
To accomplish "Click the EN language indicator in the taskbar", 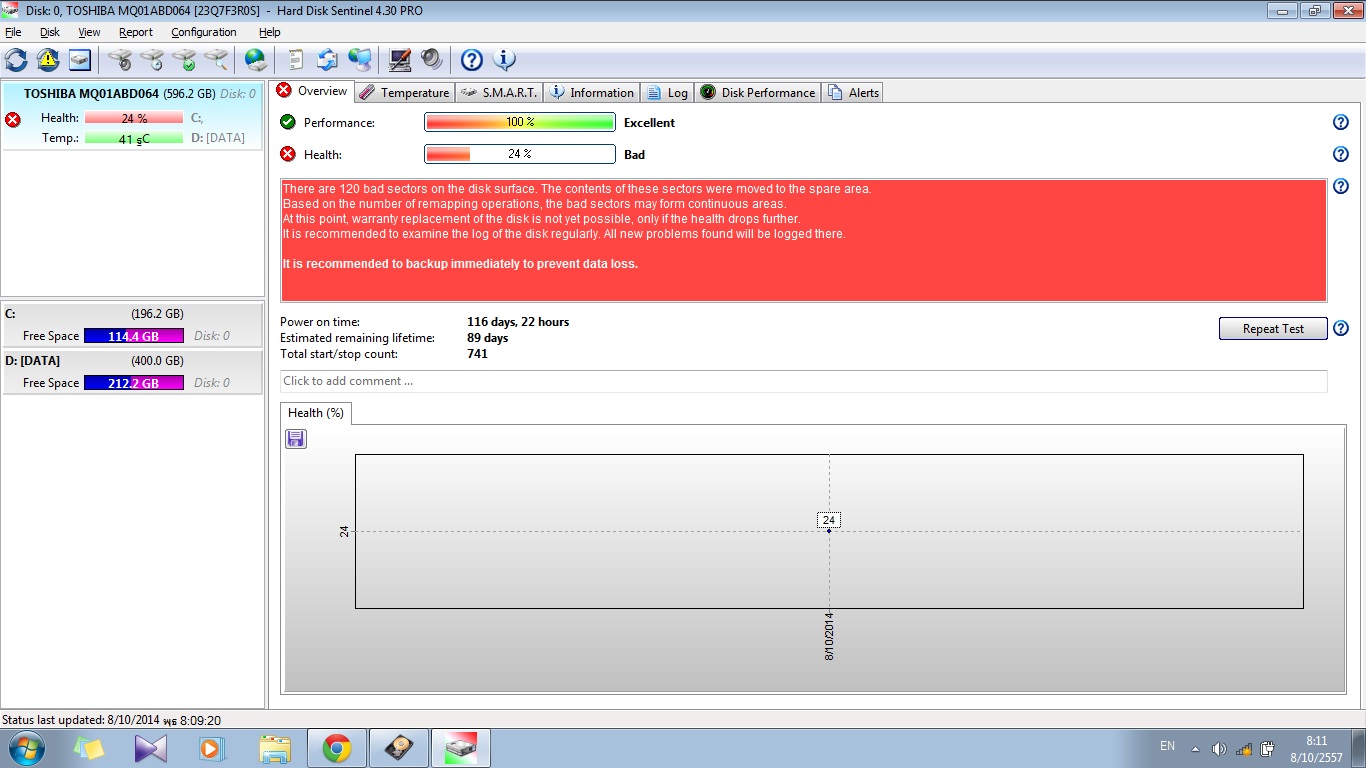I will point(1167,746).
